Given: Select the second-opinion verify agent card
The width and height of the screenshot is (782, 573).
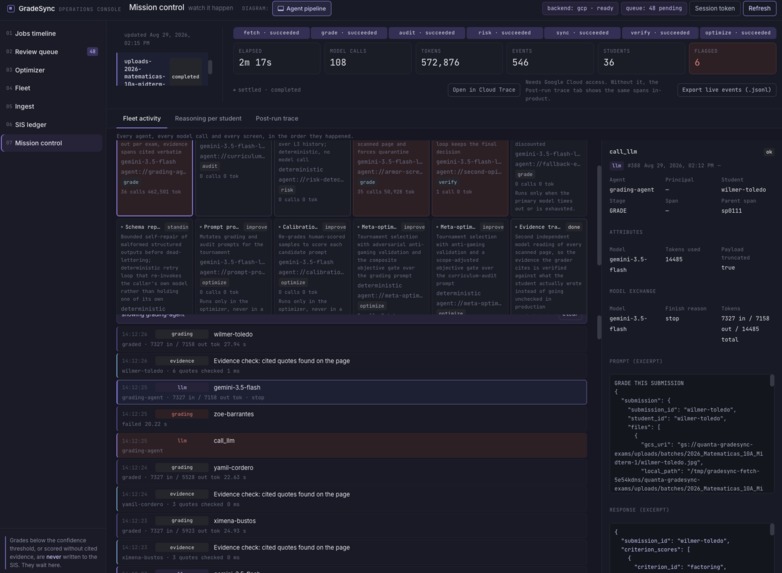Looking at the screenshot, I should coord(470,178).
